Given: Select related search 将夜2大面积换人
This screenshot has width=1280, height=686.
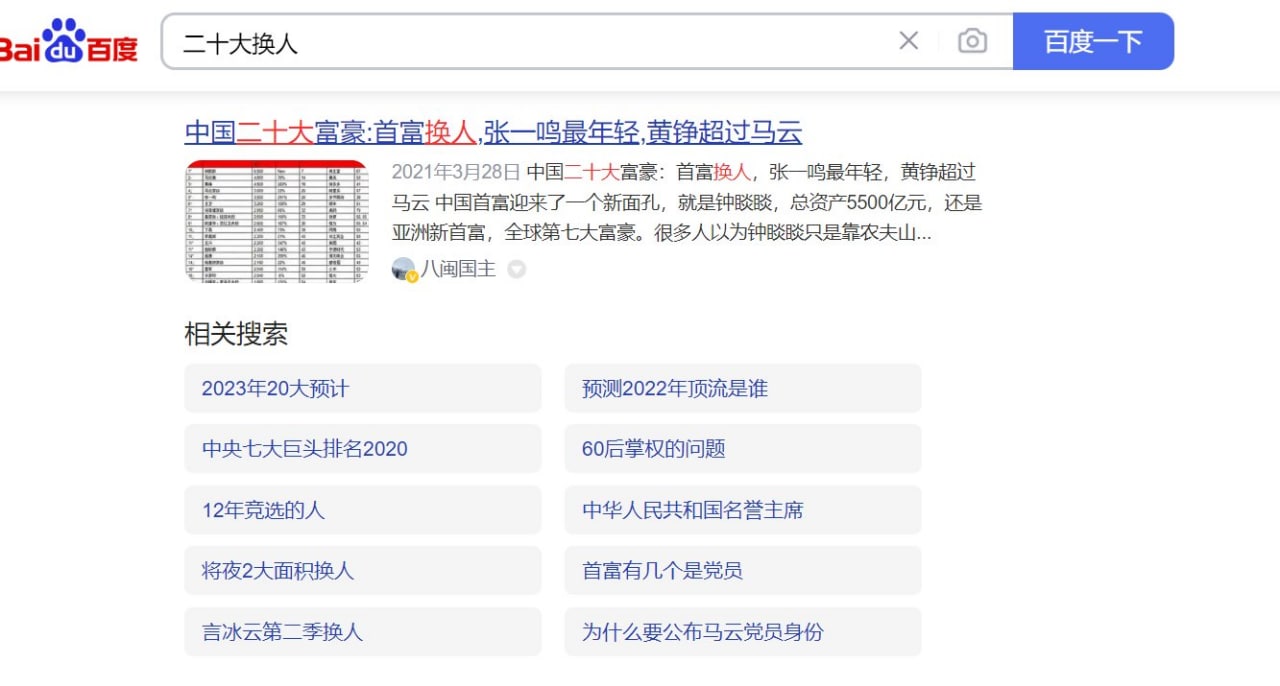Looking at the screenshot, I should [362, 571].
